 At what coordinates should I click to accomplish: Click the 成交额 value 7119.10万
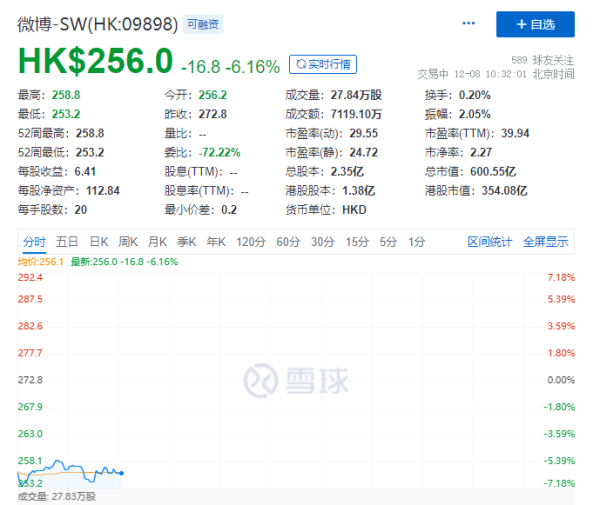(x=356, y=114)
